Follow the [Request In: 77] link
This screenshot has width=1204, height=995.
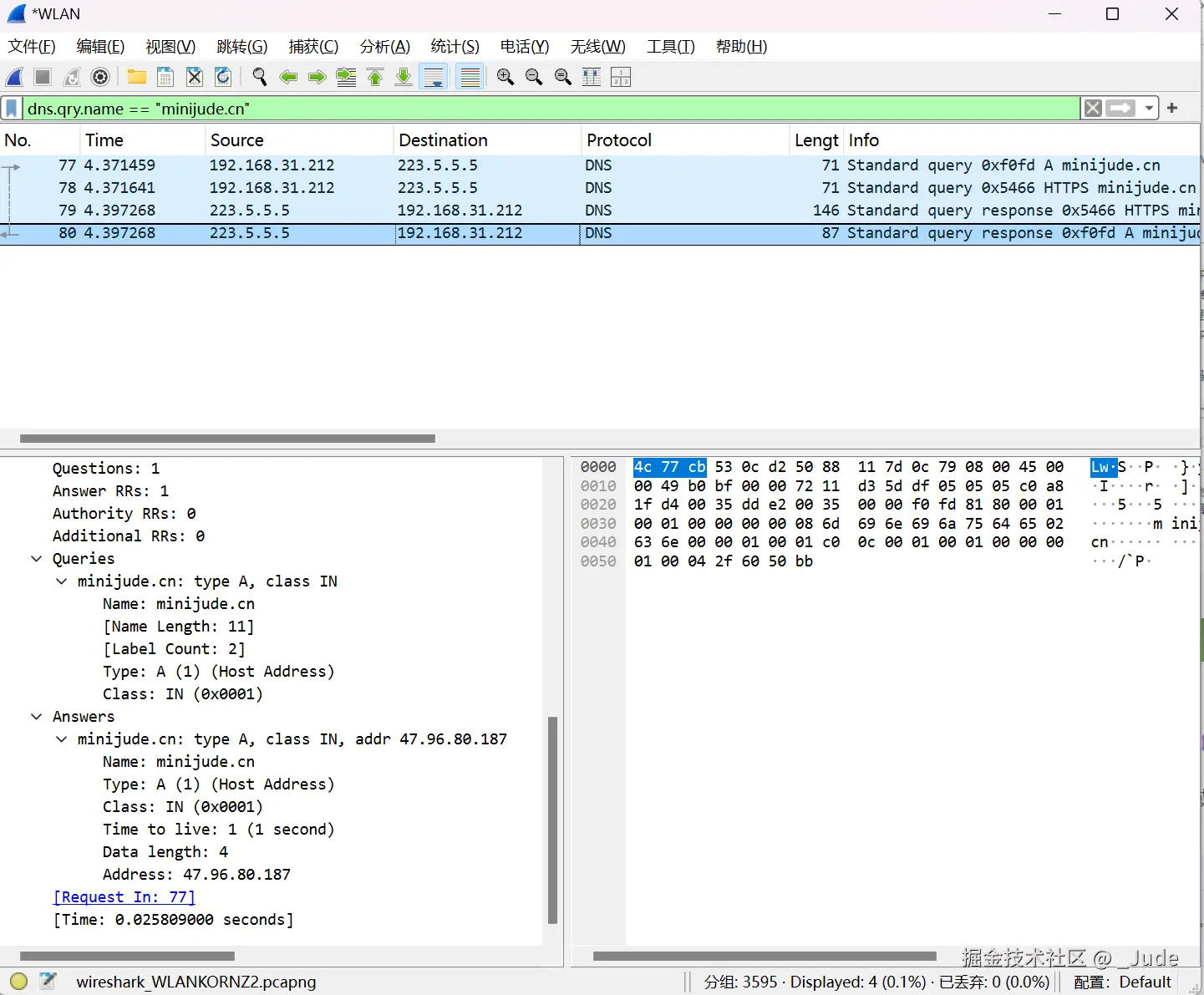[124, 897]
